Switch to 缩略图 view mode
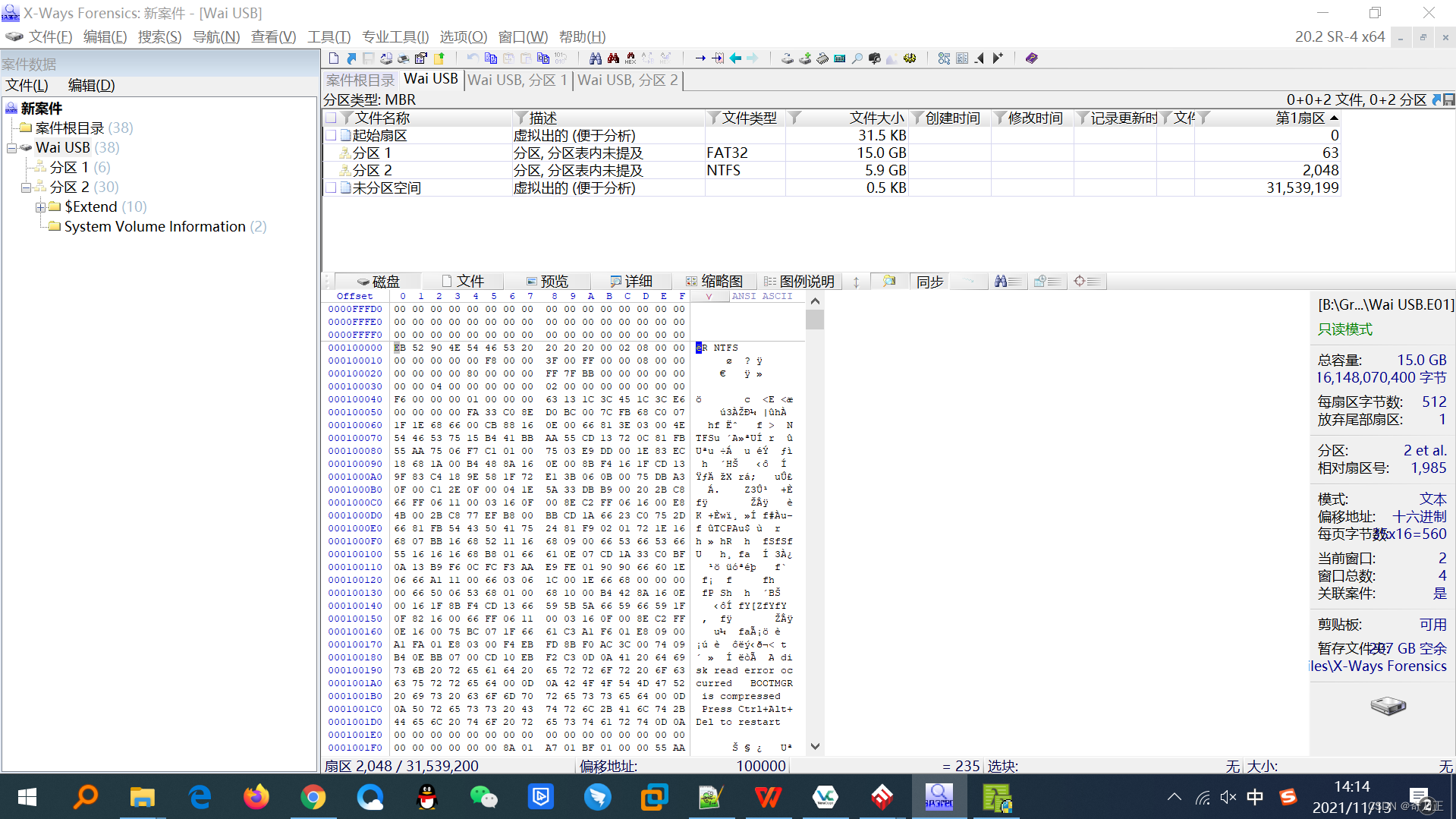This screenshot has width=1456, height=819. click(x=715, y=282)
